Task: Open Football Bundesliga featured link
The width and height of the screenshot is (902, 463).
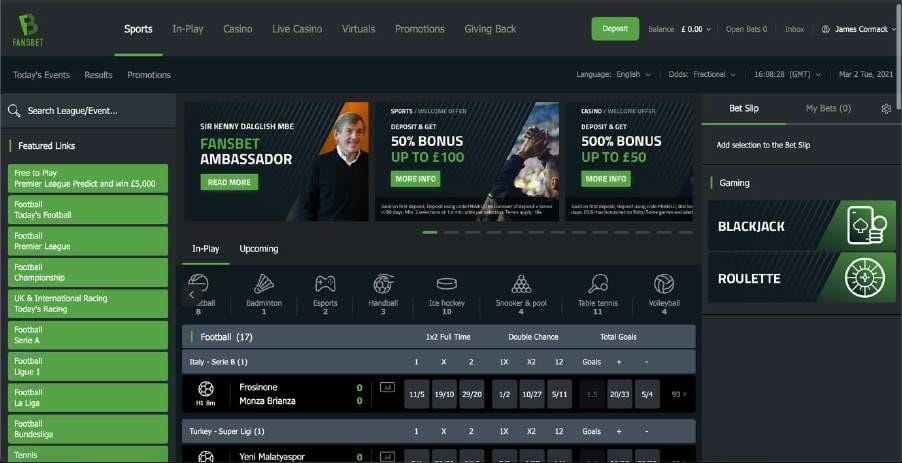Action: (x=88, y=429)
